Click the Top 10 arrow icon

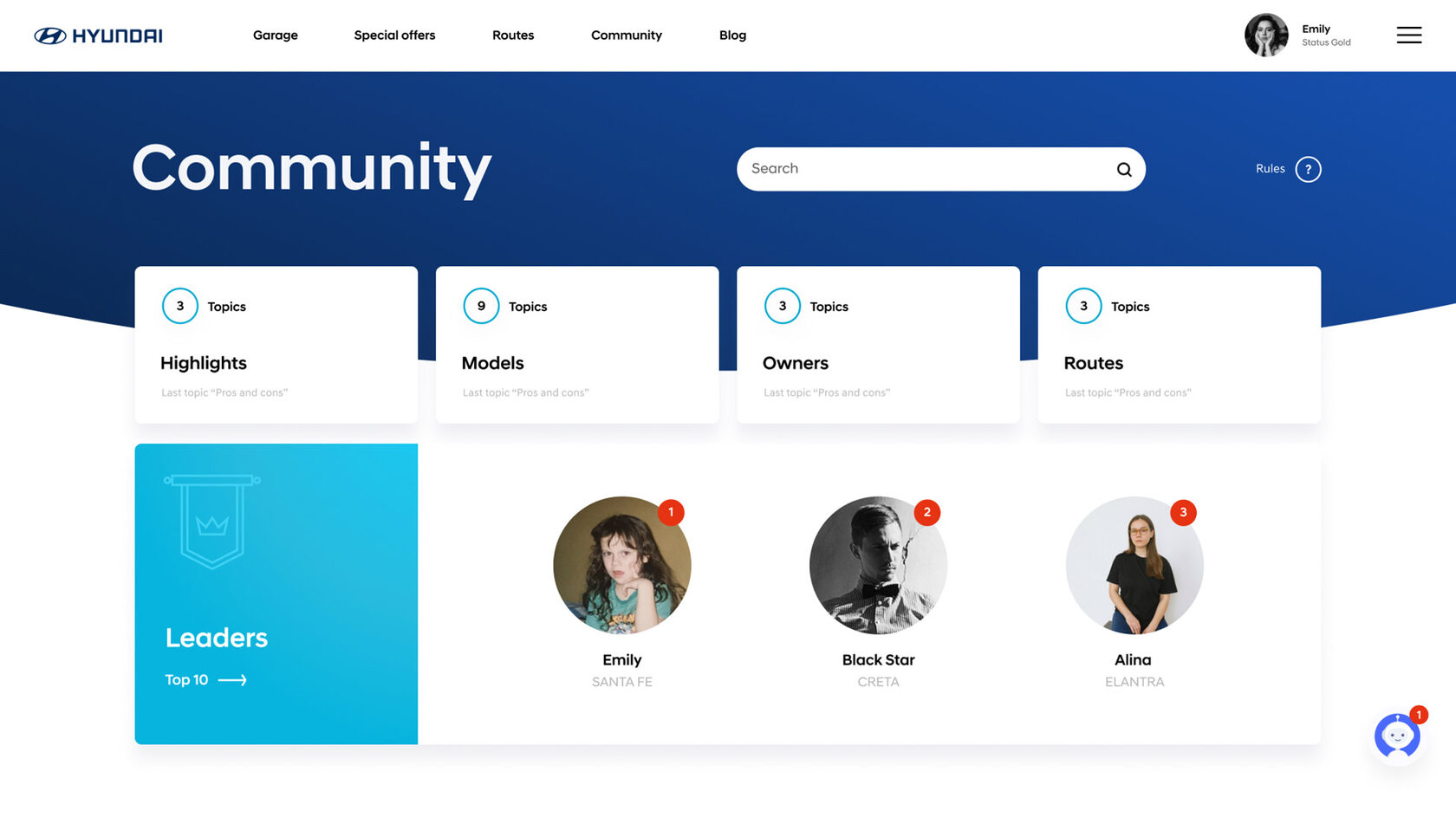232,680
